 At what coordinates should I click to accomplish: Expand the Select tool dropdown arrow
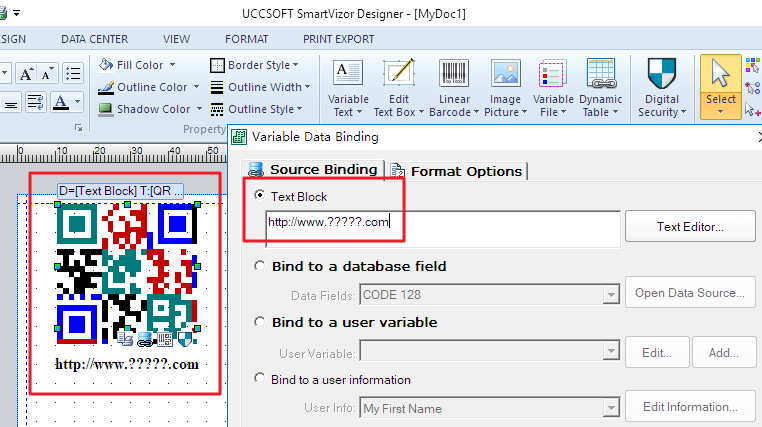pyautogui.click(x=720, y=112)
